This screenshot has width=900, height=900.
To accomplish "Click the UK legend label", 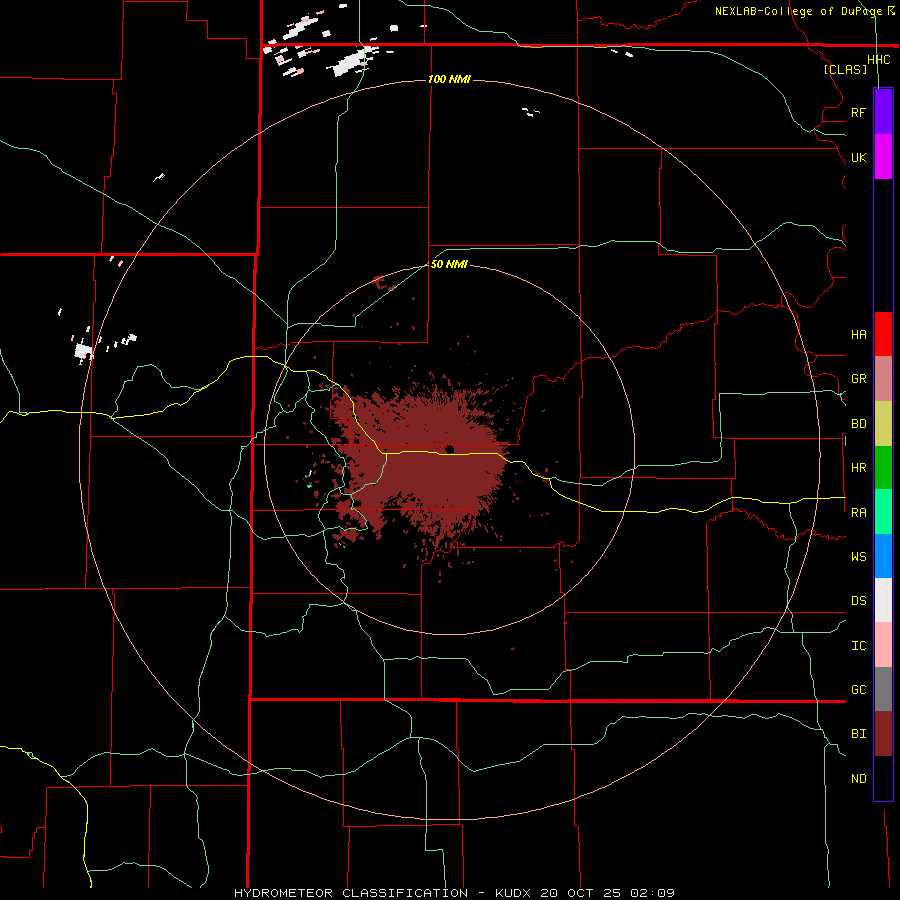I will click(x=858, y=157).
